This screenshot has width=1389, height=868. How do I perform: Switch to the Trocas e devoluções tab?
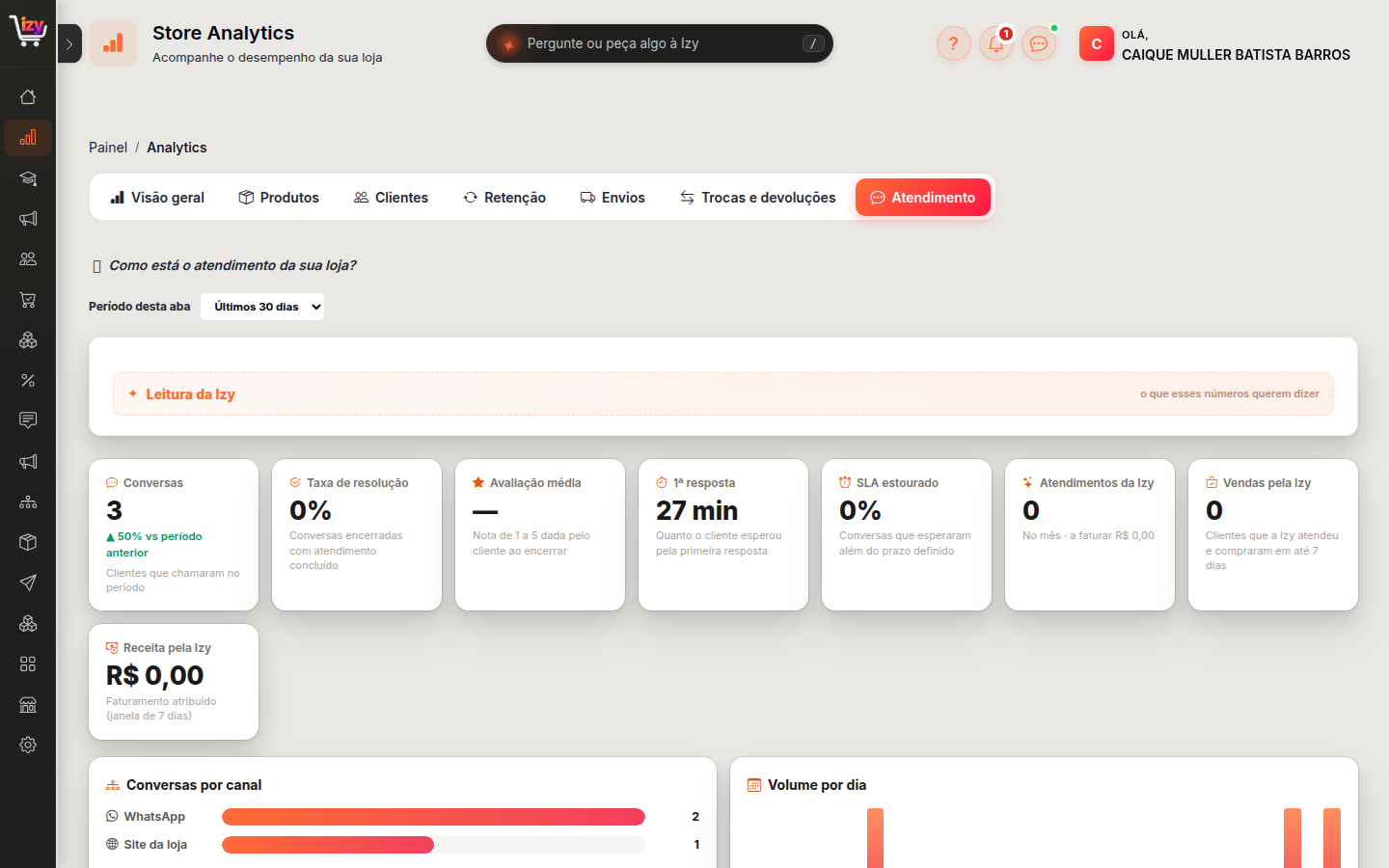click(758, 198)
